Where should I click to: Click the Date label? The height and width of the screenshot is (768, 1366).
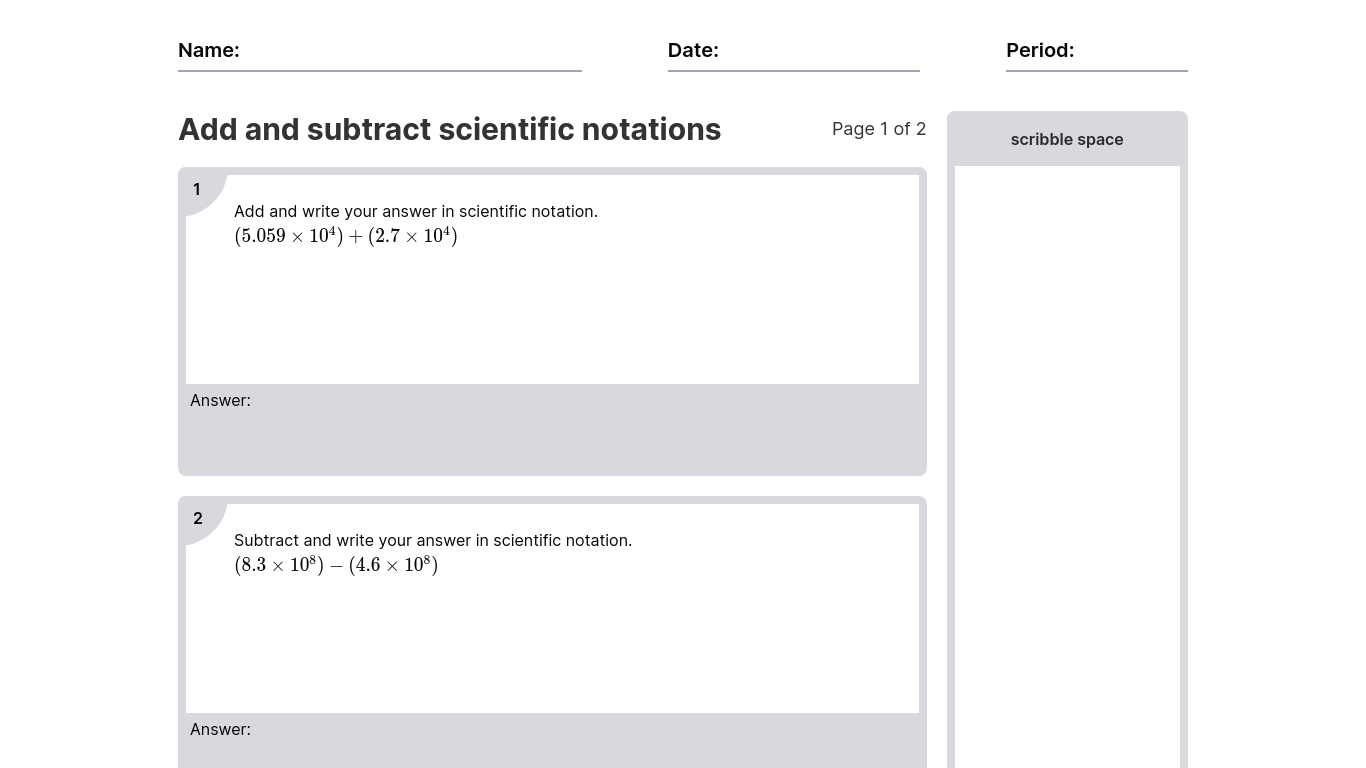pyautogui.click(x=693, y=50)
